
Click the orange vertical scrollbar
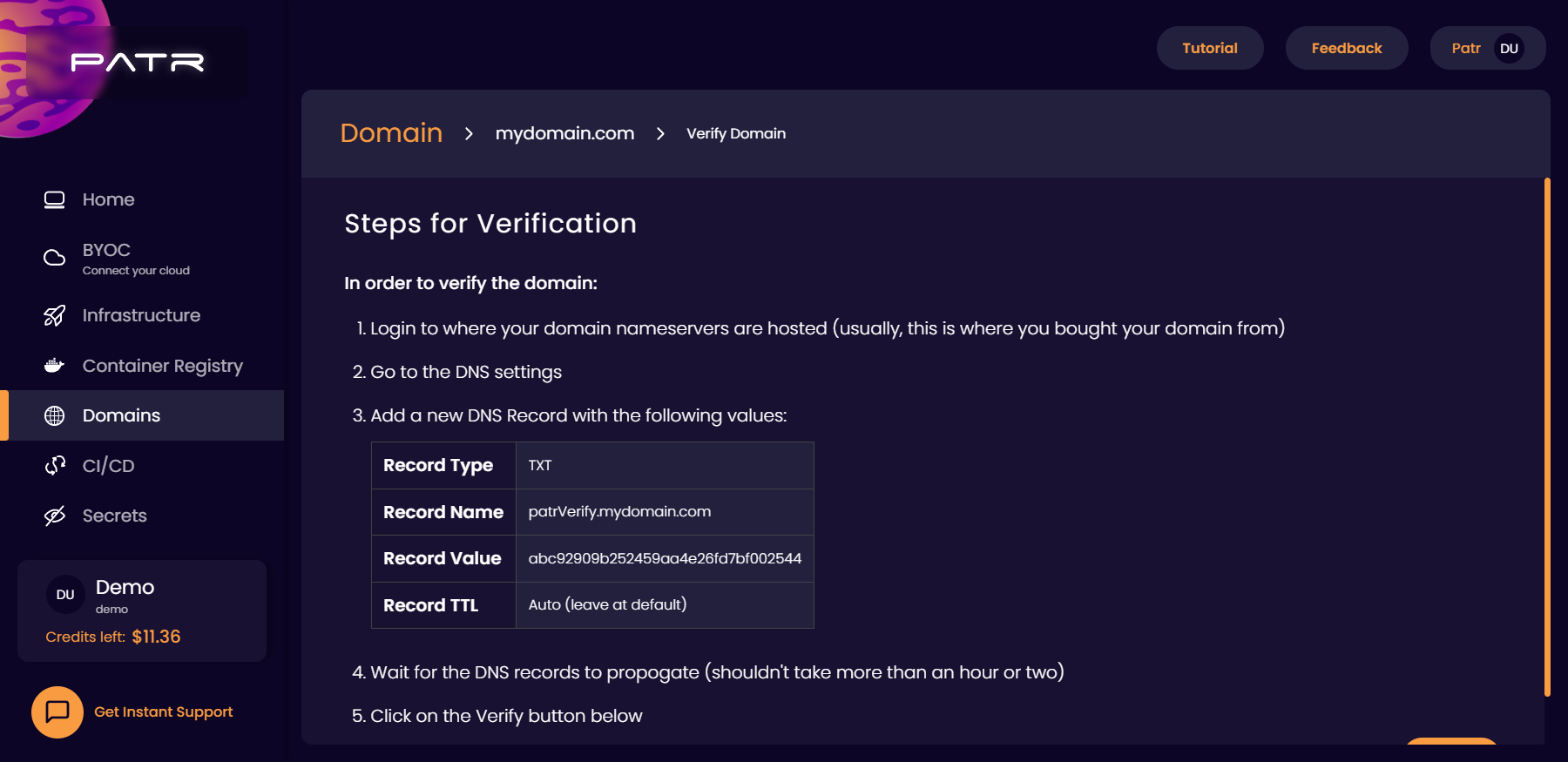(1547, 437)
